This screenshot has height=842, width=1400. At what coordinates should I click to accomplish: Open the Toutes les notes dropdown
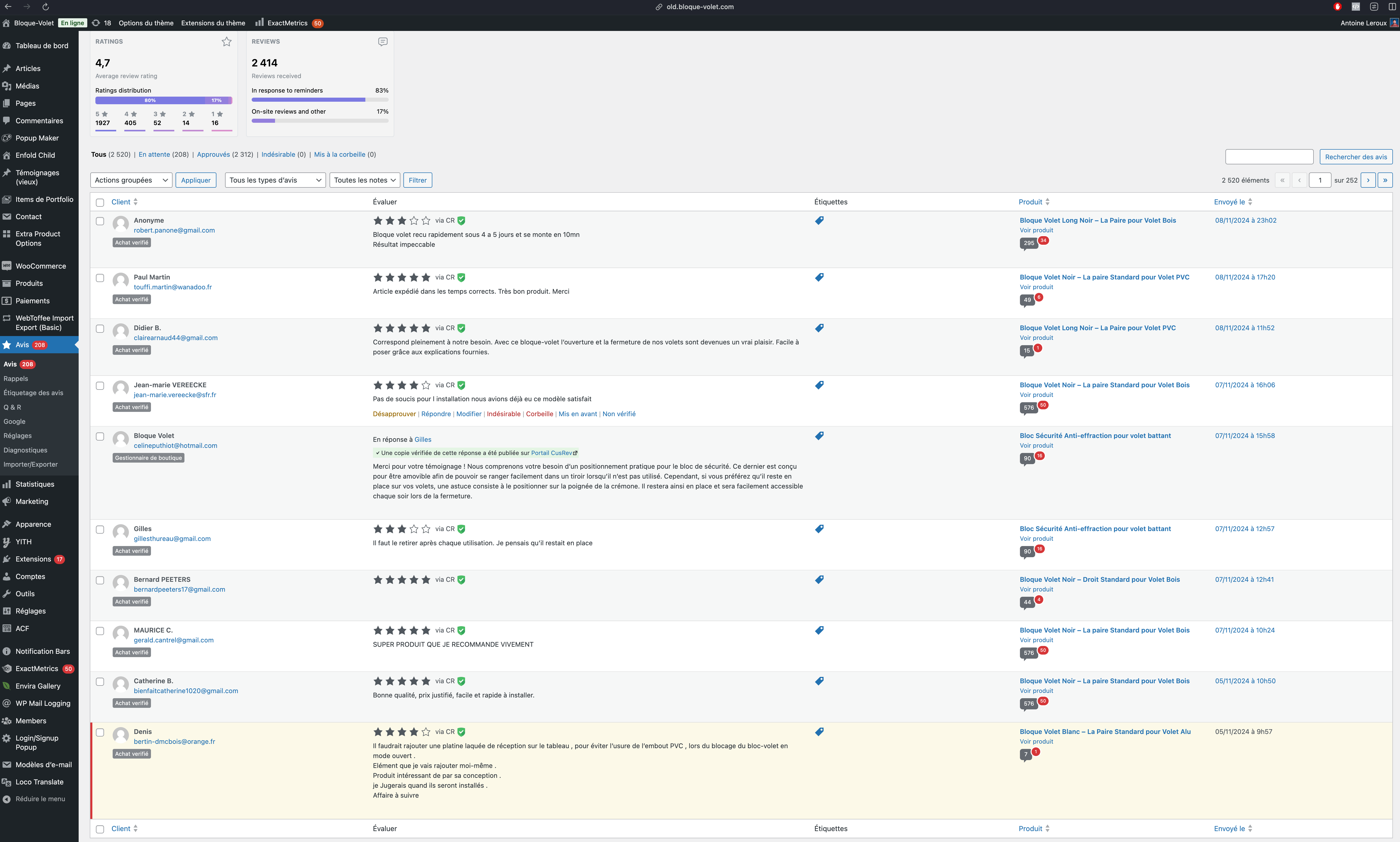(x=364, y=180)
